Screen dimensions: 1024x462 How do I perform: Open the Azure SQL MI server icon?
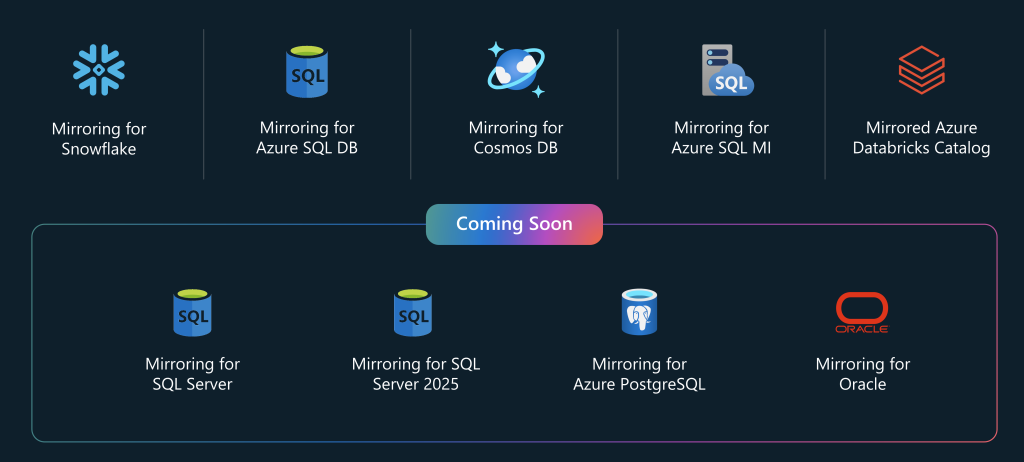tap(727, 71)
